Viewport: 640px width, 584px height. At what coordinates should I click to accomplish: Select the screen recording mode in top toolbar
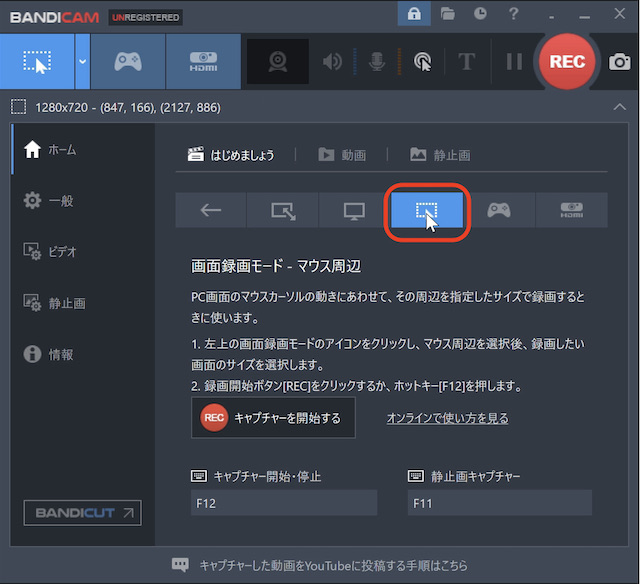[x=37, y=62]
